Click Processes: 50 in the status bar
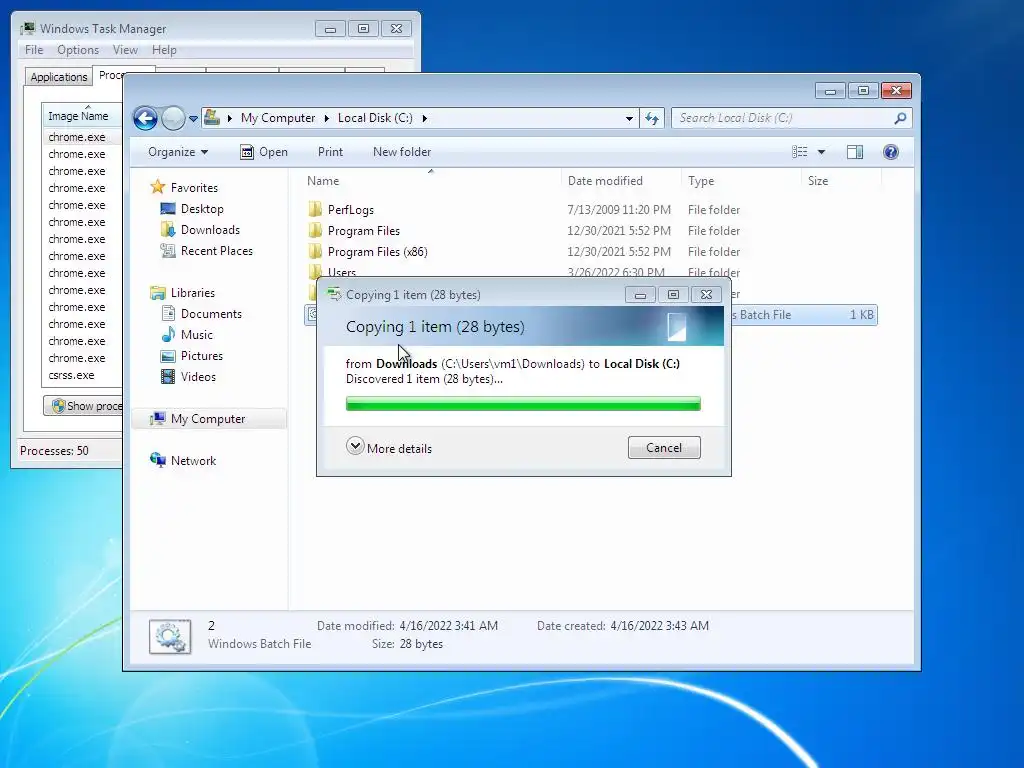The height and width of the screenshot is (768, 1024). (x=54, y=451)
